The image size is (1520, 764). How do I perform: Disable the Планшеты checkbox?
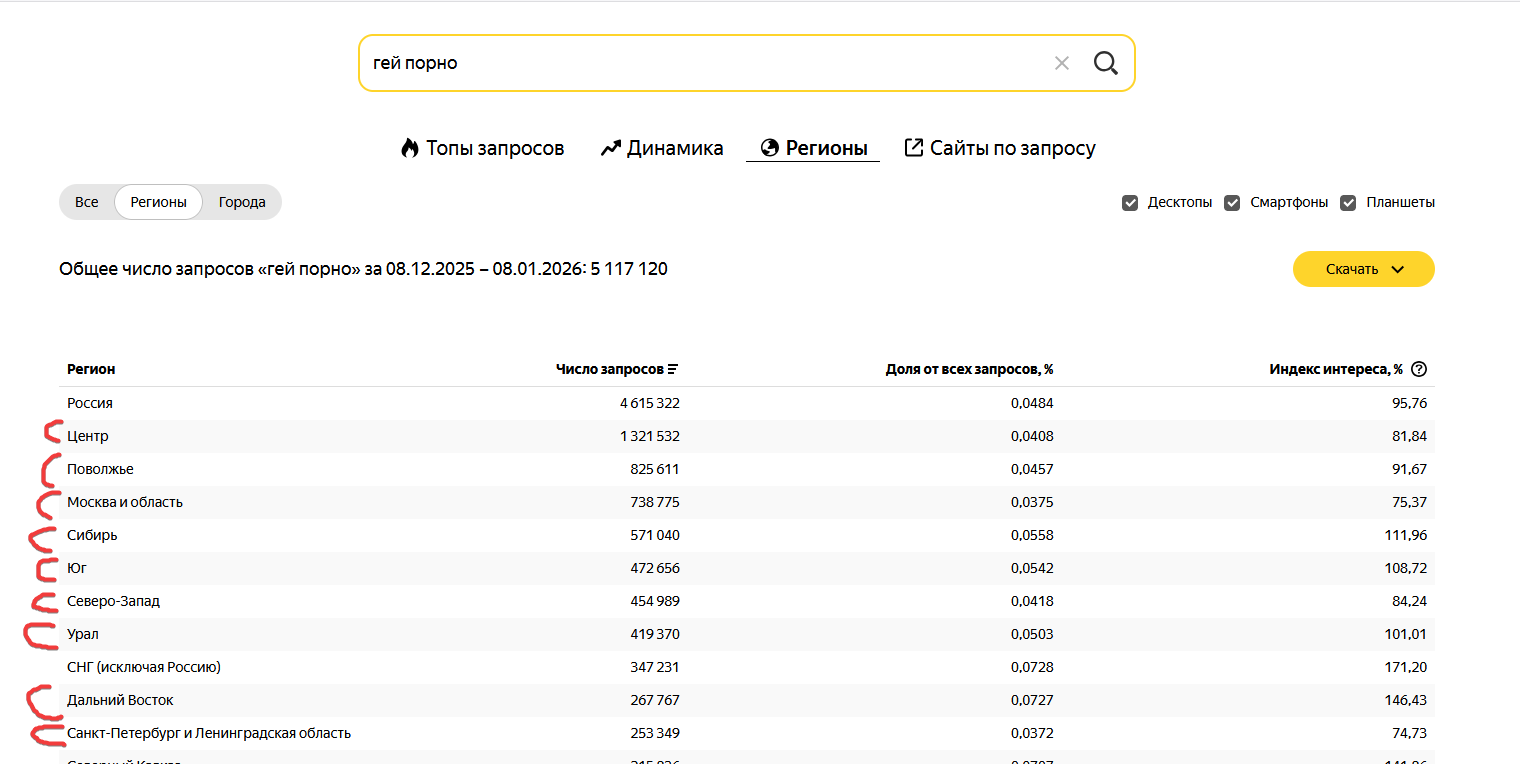(1348, 202)
